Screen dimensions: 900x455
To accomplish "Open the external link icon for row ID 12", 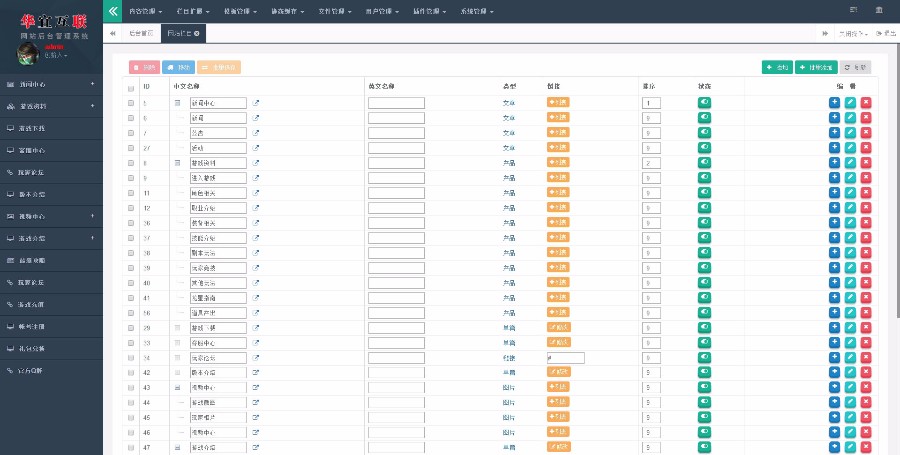I will 255,208.
